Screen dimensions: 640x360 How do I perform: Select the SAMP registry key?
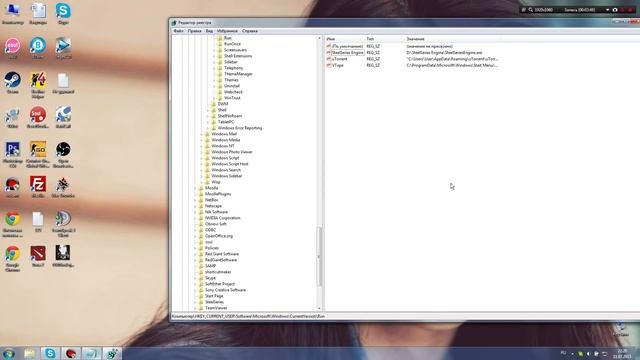(211, 266)
